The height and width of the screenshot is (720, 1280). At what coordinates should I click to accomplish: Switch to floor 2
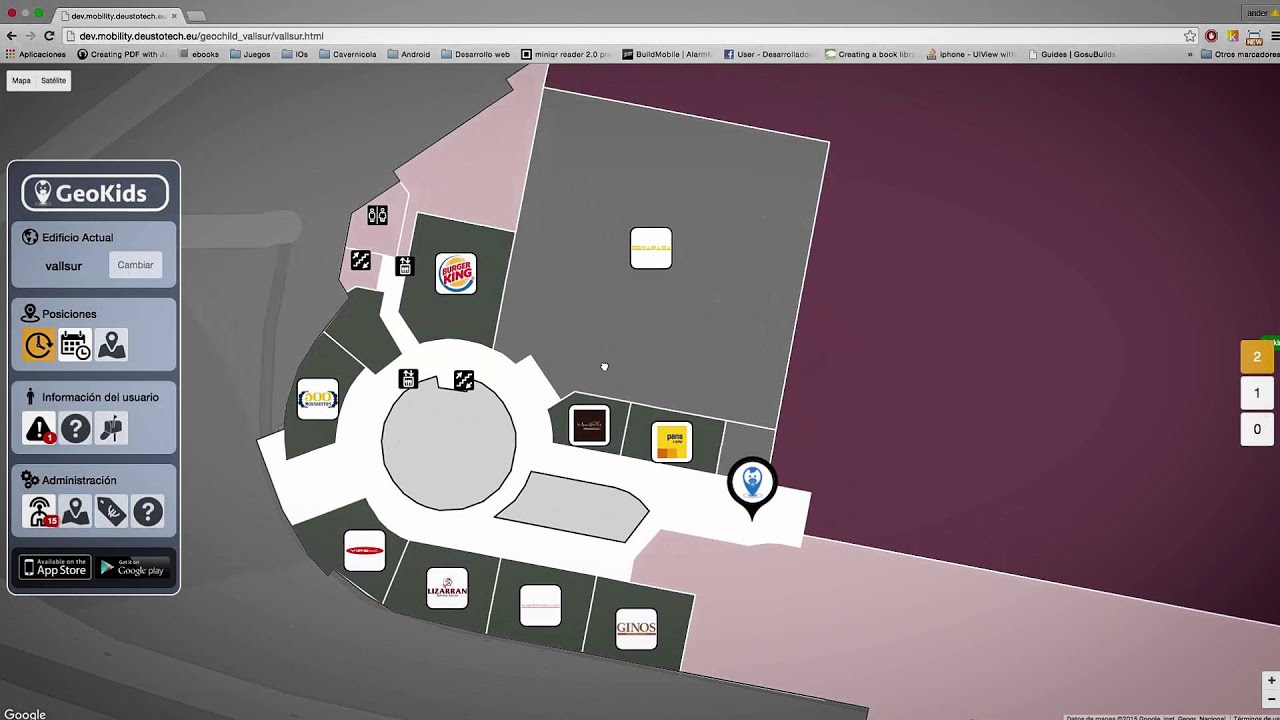pos(1257,357)
